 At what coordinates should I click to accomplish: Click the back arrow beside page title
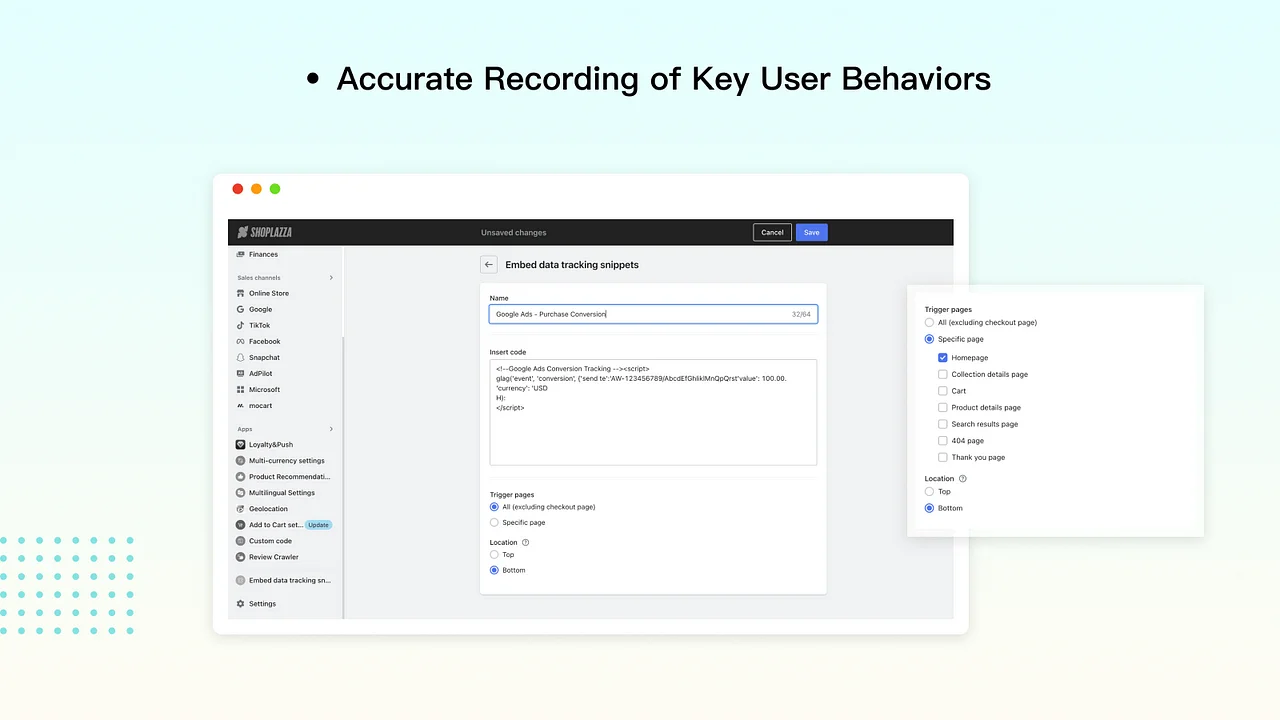(488, 265)
